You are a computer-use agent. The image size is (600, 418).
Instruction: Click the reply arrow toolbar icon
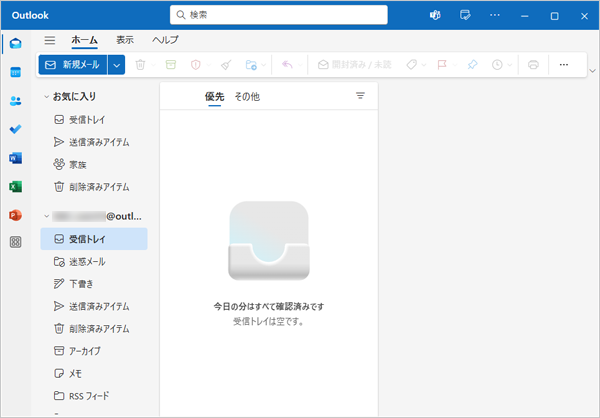(x=287, y=65)
